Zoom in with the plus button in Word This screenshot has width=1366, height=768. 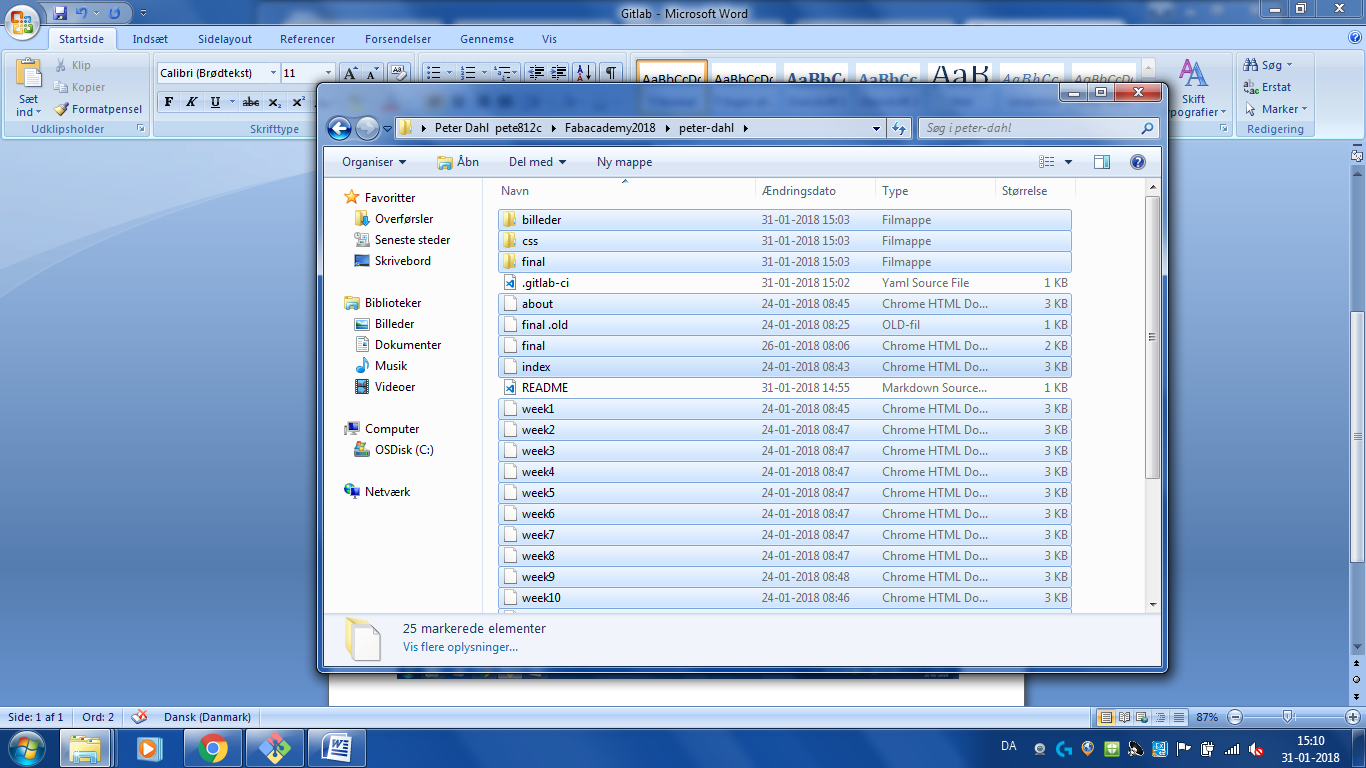tap(1352, 717)
